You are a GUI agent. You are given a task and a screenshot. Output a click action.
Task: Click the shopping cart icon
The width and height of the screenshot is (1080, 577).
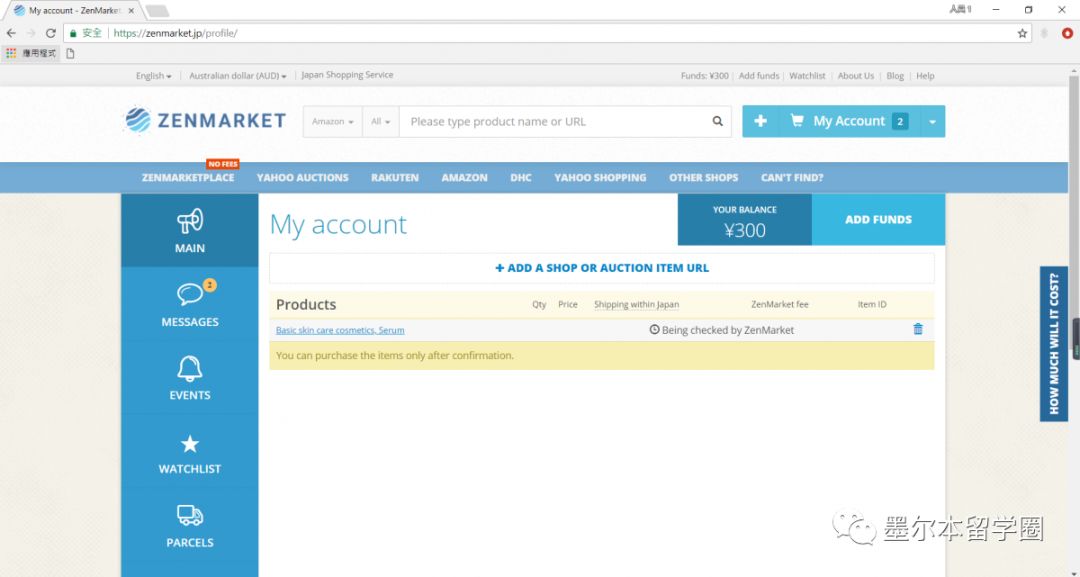point(797,120)
